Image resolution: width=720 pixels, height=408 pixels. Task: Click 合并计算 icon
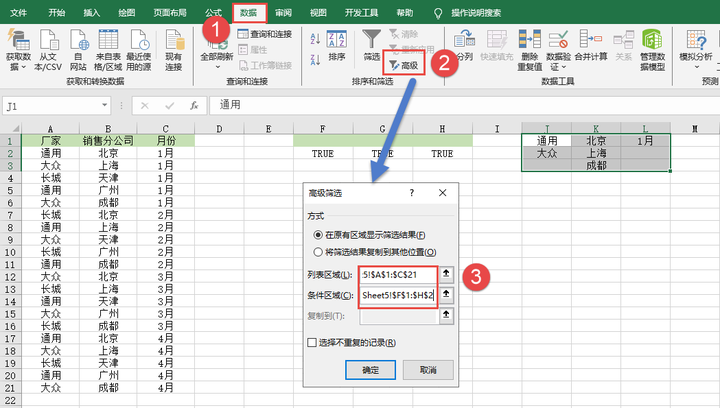pos(591,39)
